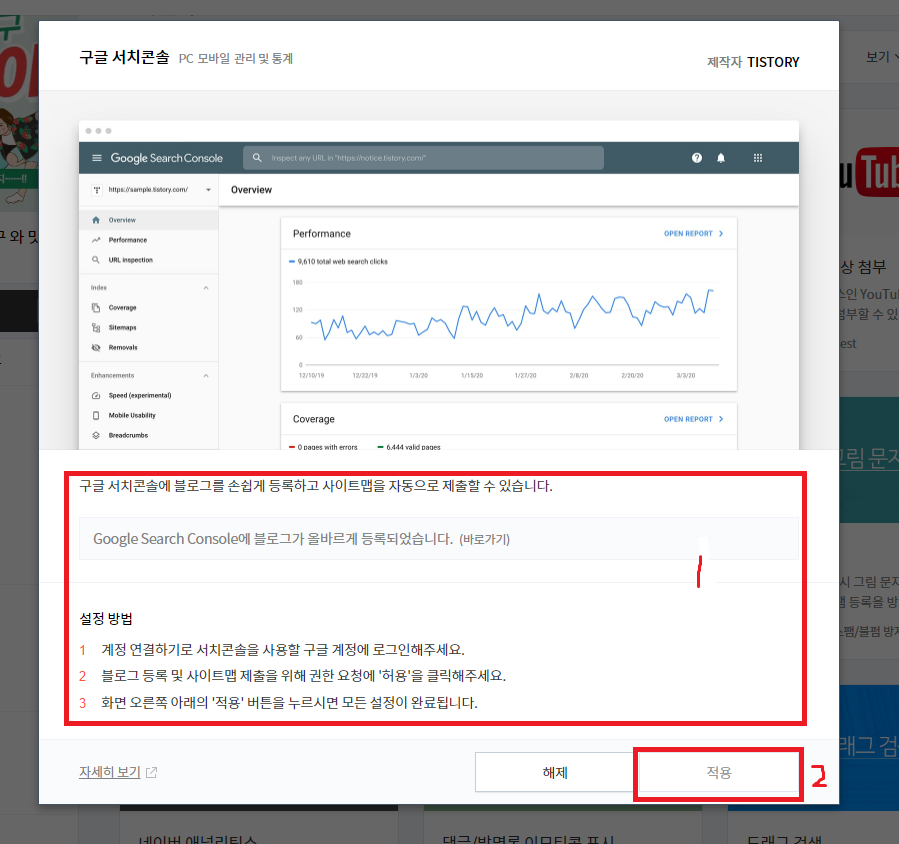Image resolution: width=899 pixels, height=844 pixels.
Task: Collapse the Enhancements section chevron
Action: (x=206, y=376)
